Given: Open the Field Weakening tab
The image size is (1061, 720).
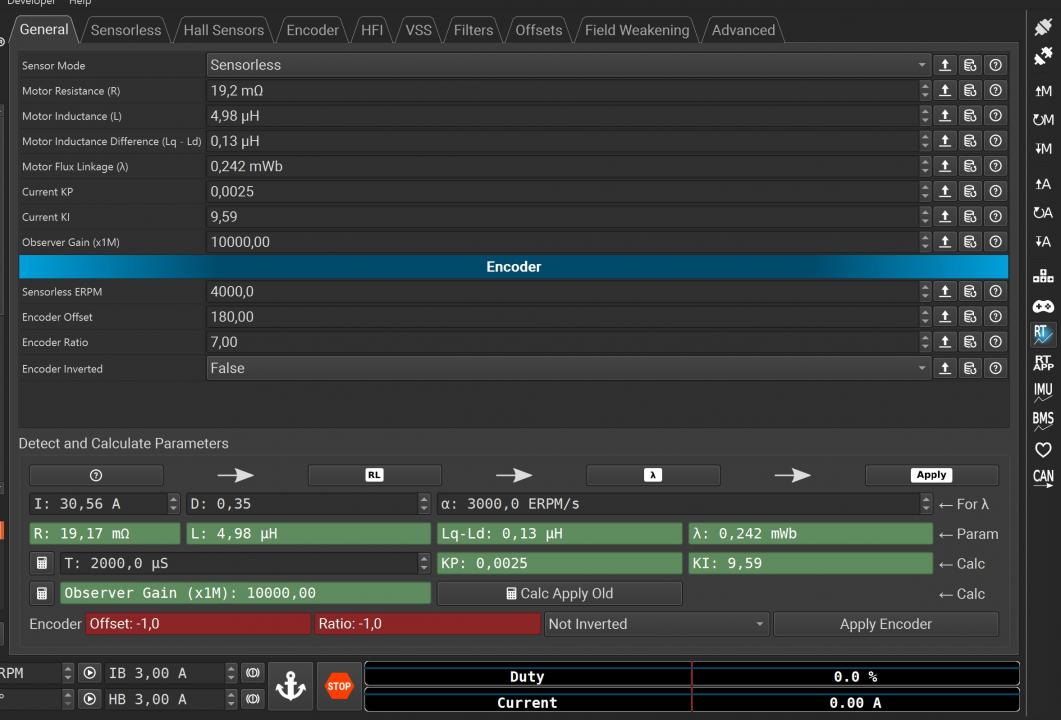Looking at the screenshot, I should pos(636,30).
